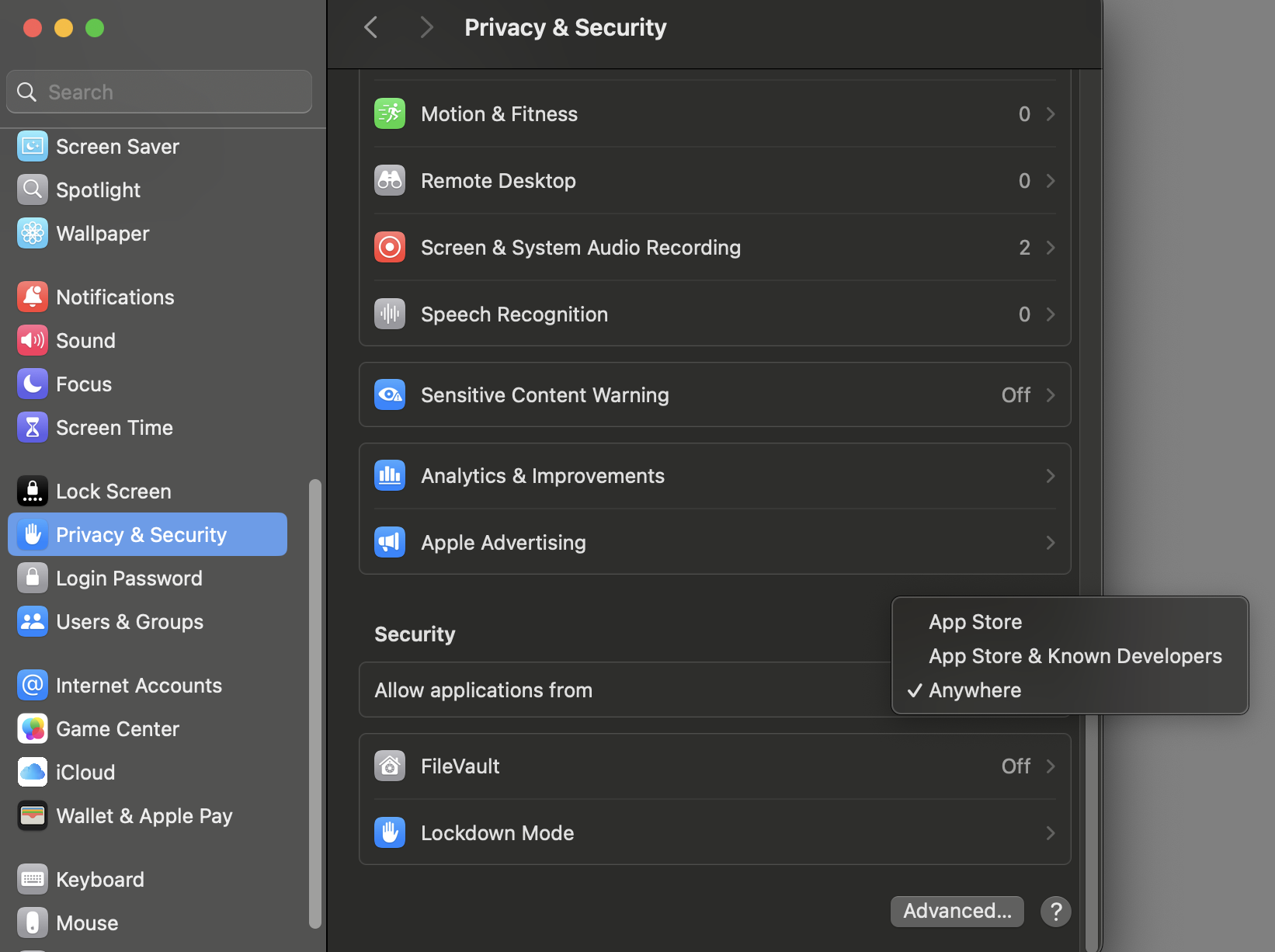Select Users & Groups people icon
This screenshot has height=952, width=1275.
click(33, 621)
